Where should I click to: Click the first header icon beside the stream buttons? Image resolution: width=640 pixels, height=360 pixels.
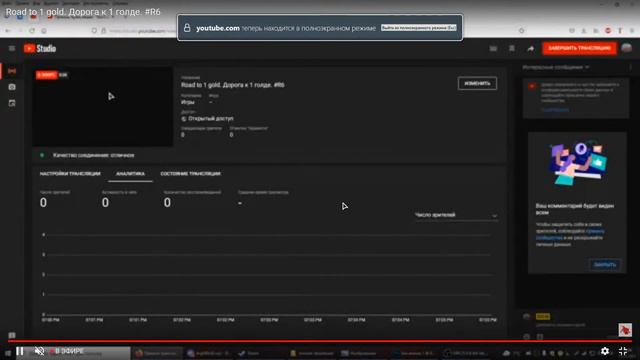tap(493, 49)
